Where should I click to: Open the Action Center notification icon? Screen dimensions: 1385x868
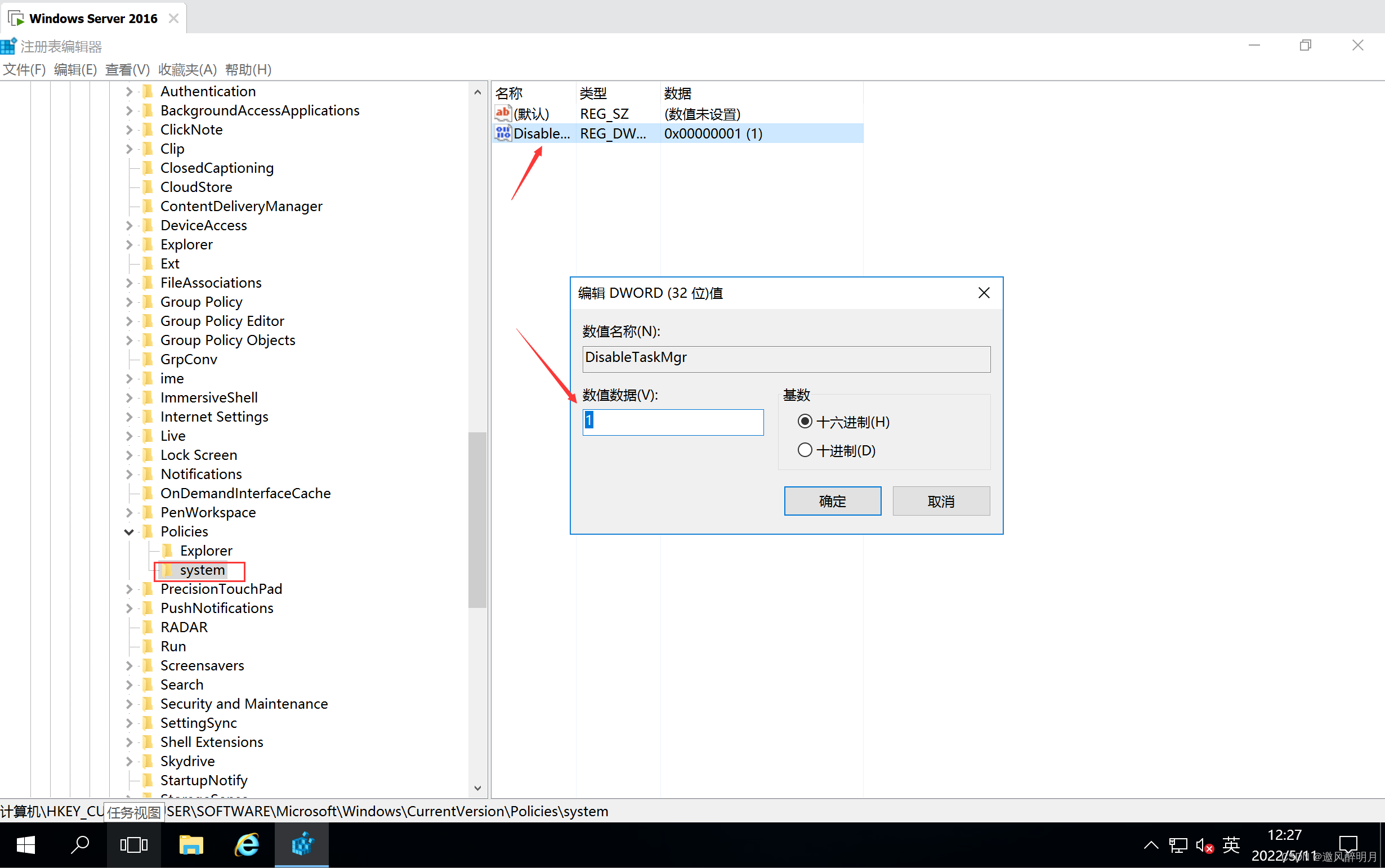click(x=1348, y=844)
